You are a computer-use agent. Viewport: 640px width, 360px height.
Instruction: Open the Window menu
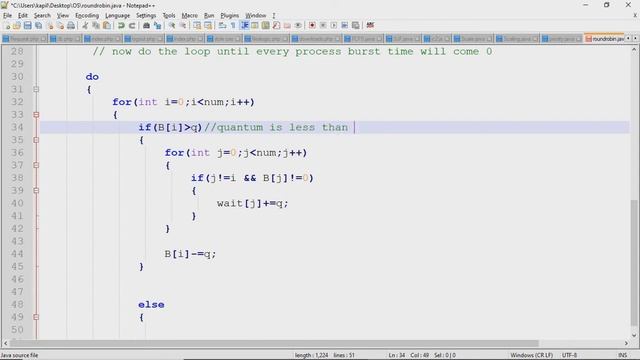point(256,16)
